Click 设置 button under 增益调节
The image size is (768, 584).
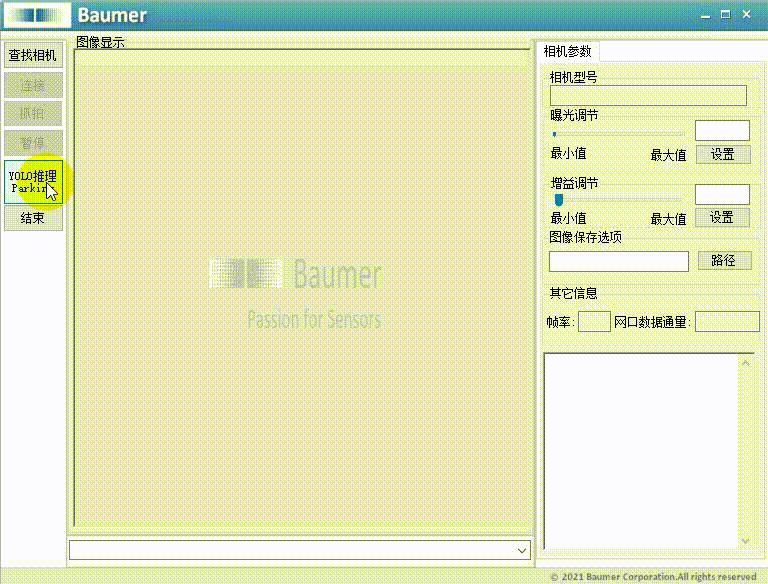point(722,218)
